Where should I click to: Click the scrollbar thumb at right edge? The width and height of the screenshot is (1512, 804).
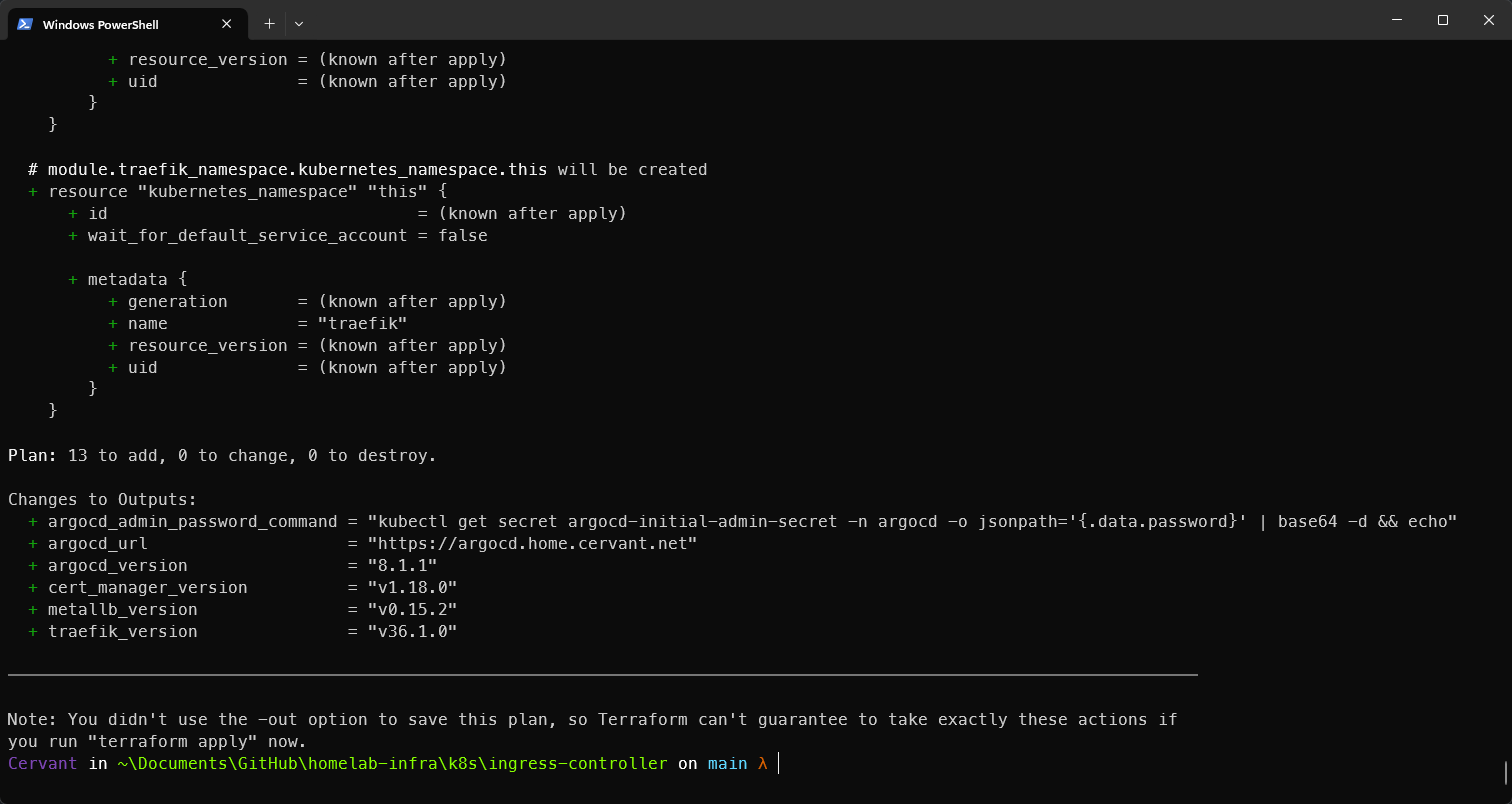[1506, 773]
